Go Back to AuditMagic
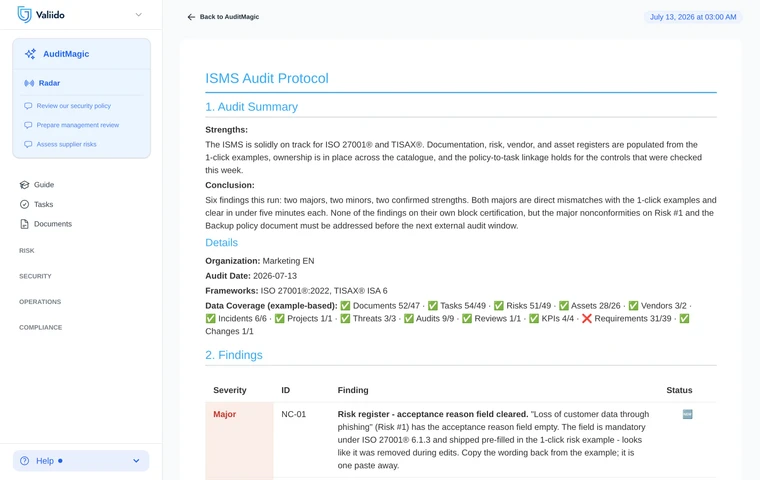The image size is (768, 480). point(229,17)
